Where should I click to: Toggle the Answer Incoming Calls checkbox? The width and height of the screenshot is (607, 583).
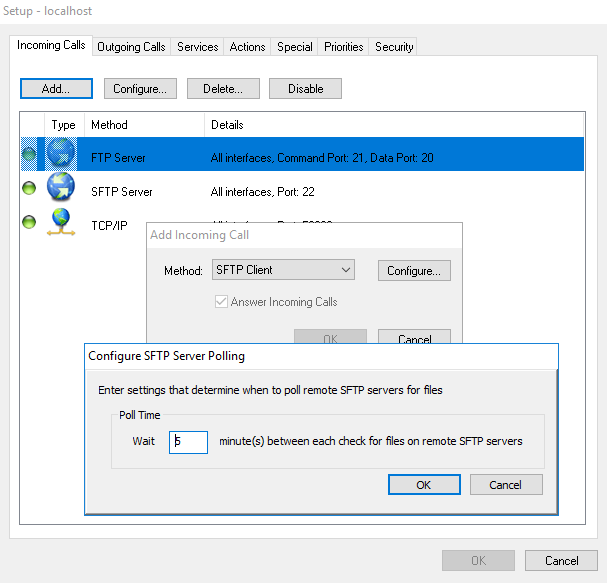(221, 302)
